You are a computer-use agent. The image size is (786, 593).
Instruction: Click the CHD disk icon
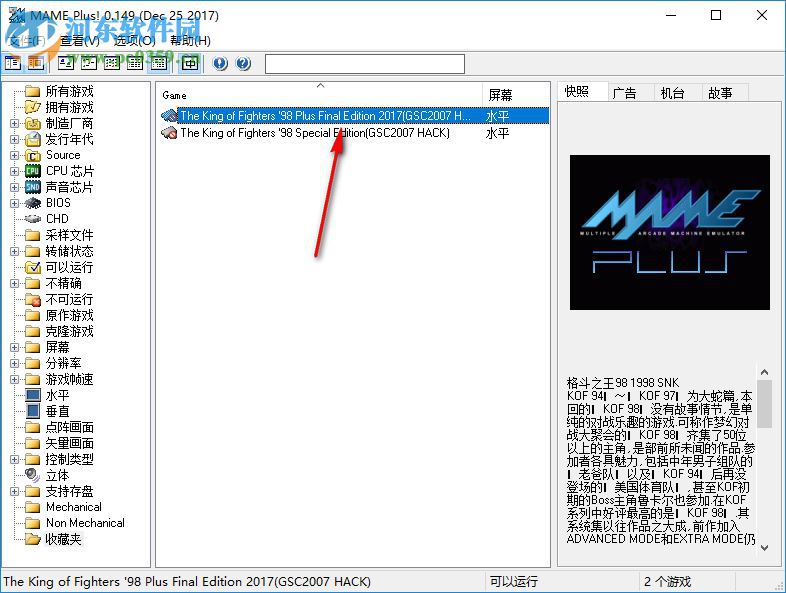tap(33, 219)
